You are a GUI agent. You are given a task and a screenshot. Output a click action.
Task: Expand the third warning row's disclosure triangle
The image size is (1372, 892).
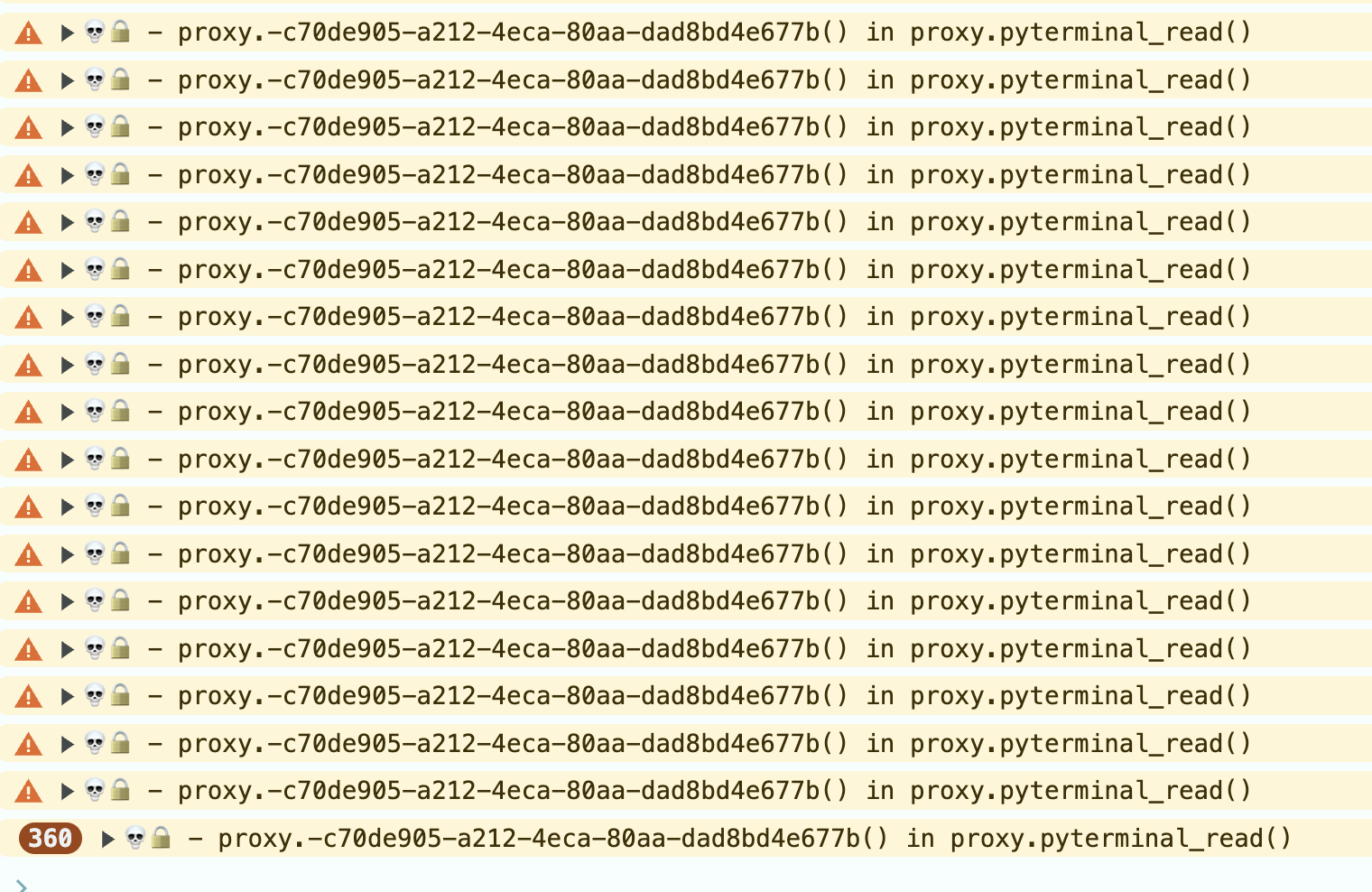point(67,128)
